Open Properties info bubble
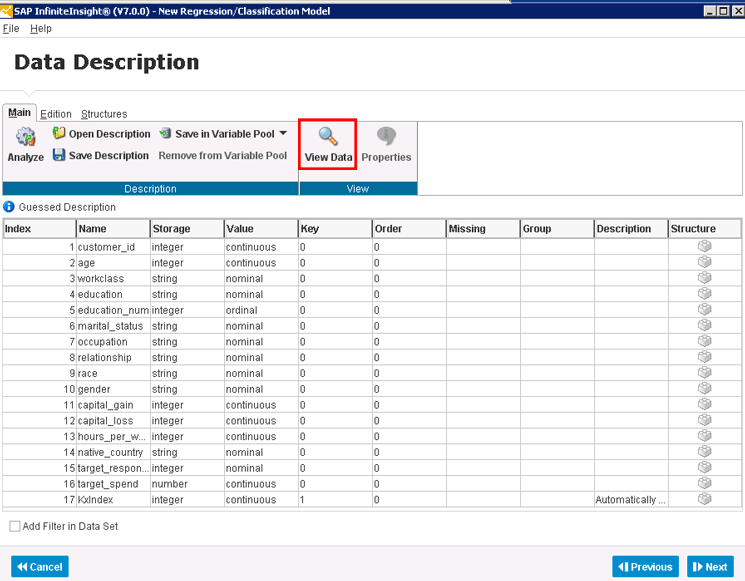Screen dimensions: 745x581 386,136
